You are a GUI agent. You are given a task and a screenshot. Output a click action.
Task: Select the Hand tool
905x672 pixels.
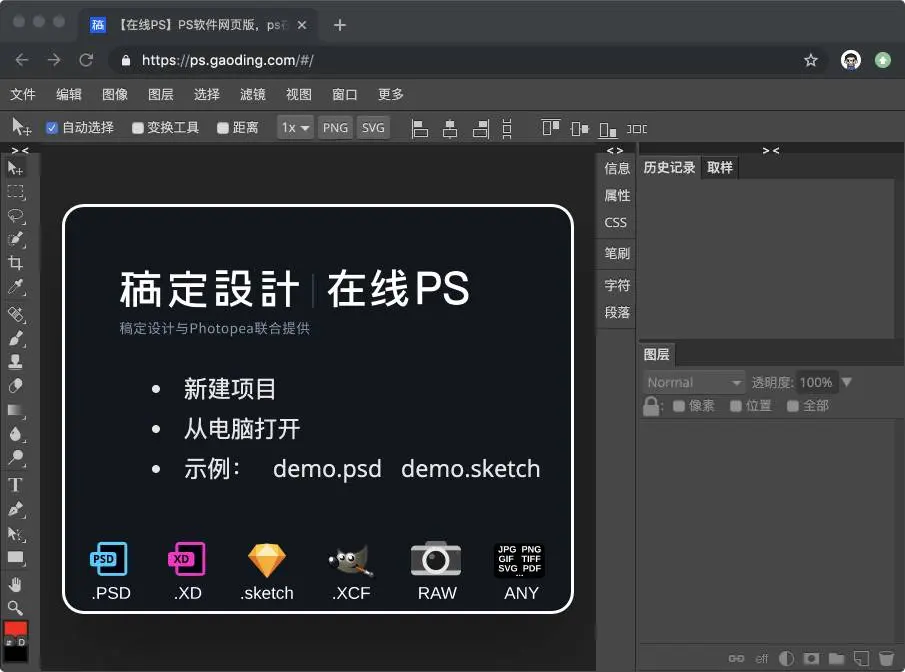coord(16,584)
